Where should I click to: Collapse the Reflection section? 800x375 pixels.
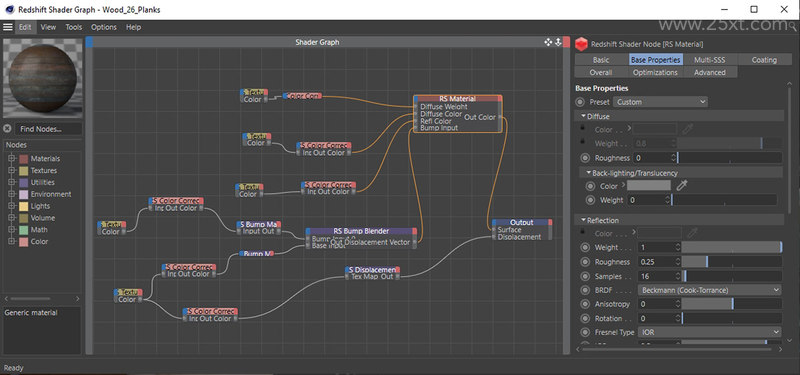tap(584, 220)
